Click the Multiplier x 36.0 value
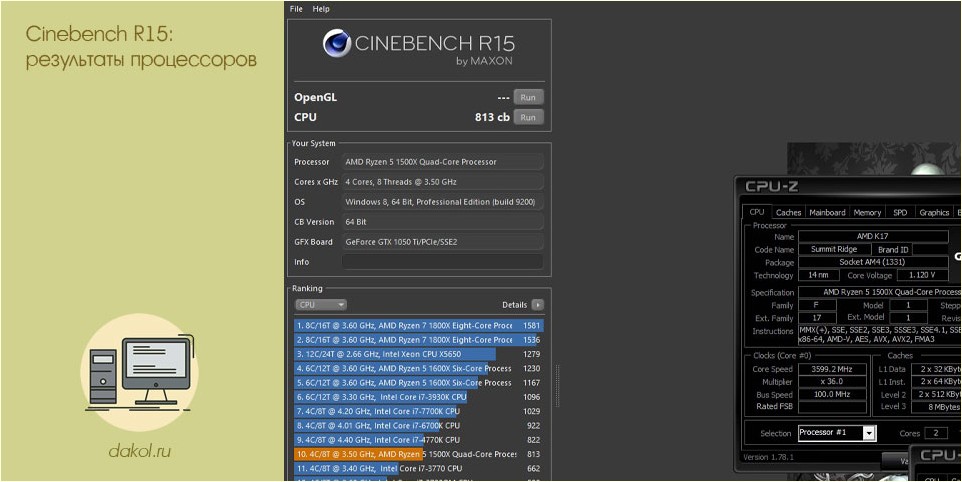962x482 pixels. pos(831,382)
